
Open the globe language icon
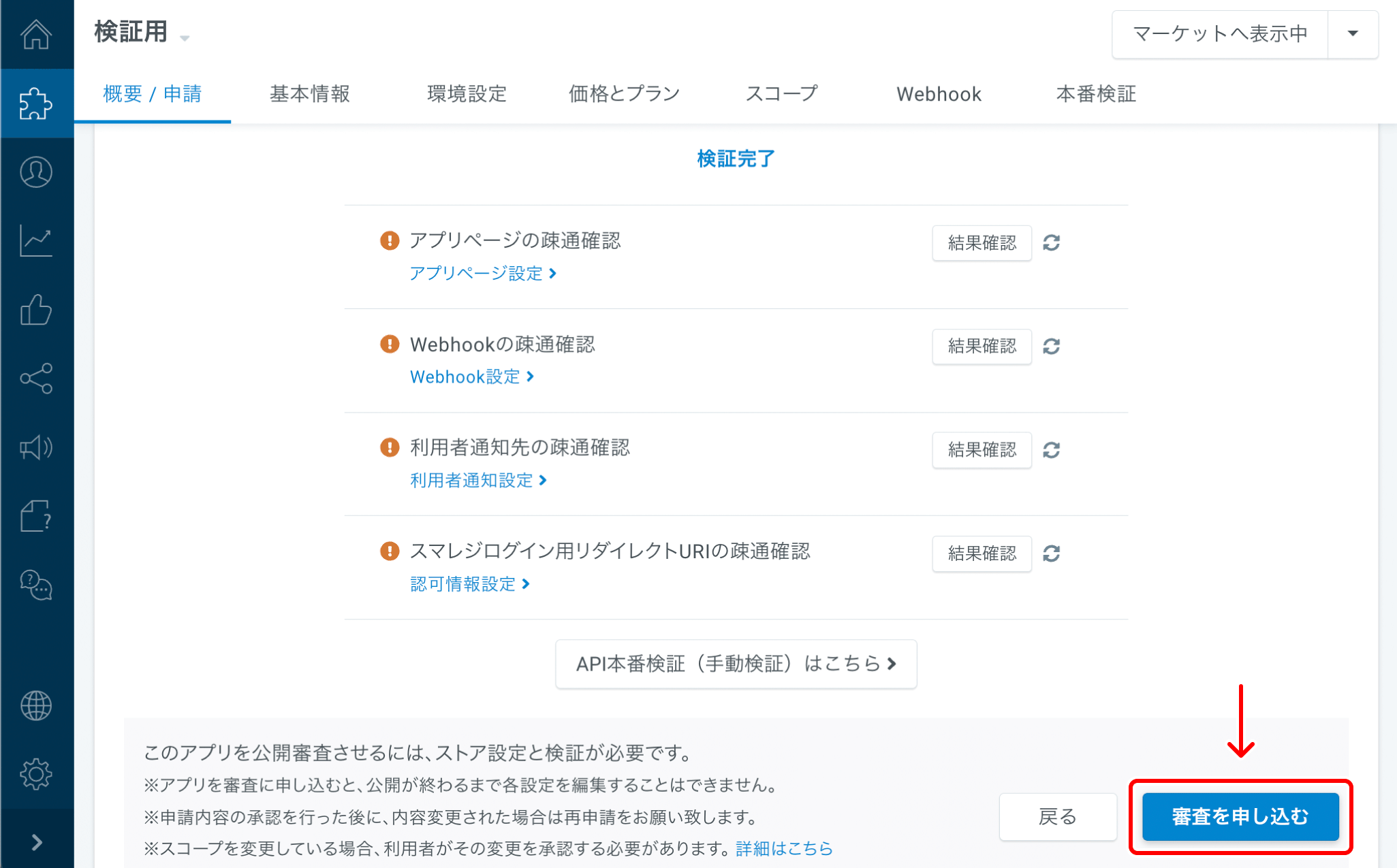pos(36,705)
